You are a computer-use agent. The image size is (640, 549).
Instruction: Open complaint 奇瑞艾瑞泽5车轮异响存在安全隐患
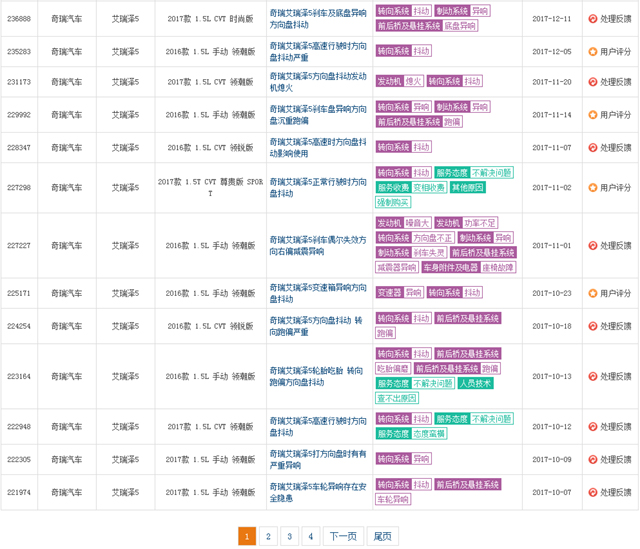[318, 492]
